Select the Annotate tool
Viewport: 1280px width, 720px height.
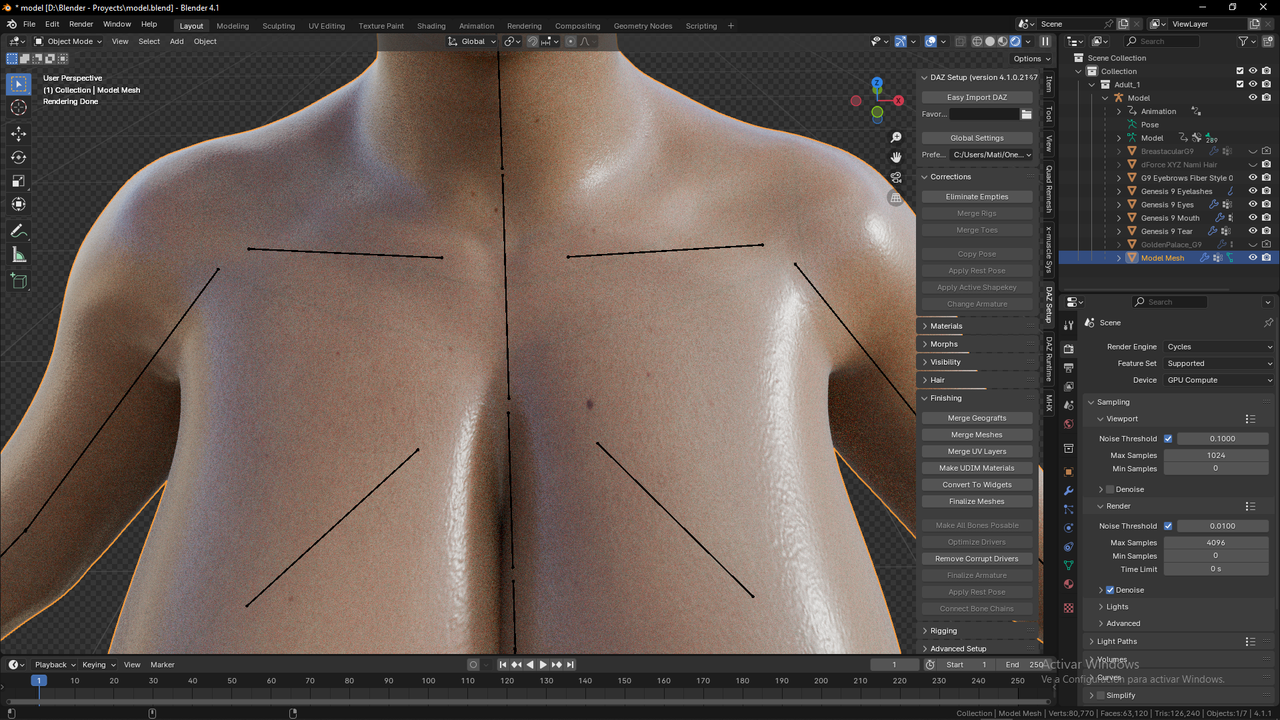(x=19, y=231)
